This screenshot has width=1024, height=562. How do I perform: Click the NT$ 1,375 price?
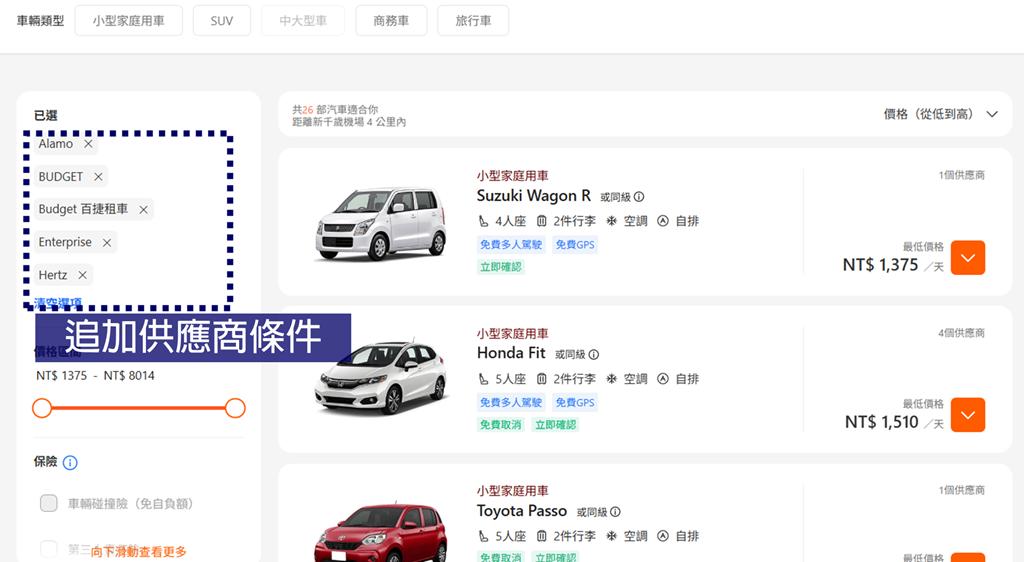[880, 265]
